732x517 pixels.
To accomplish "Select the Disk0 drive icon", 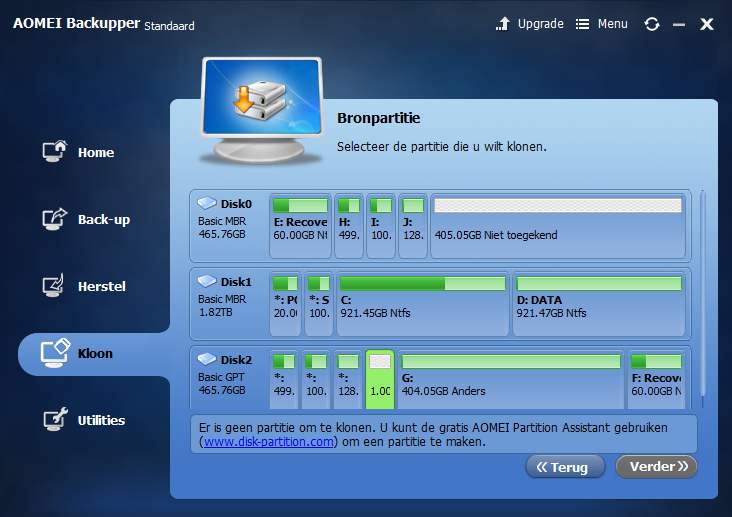I will tap(207, 203).
